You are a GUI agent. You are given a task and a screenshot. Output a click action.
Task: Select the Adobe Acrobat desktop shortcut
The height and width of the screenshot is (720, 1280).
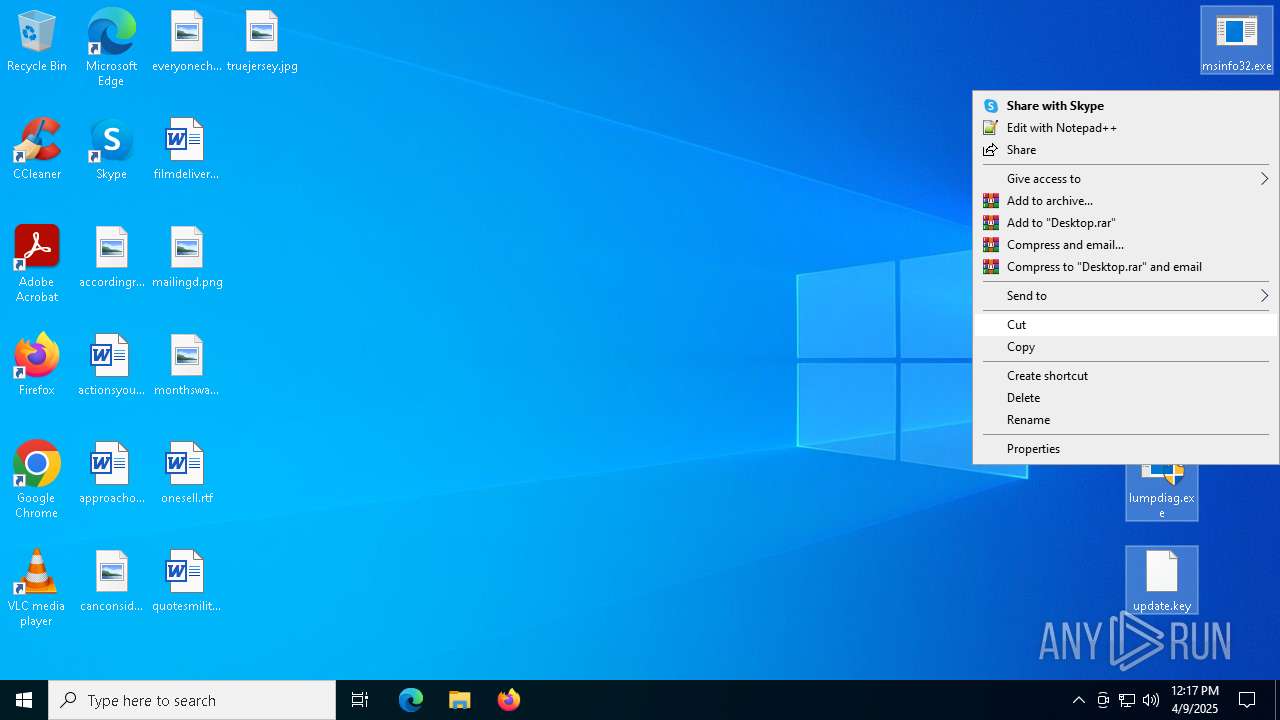[x=37, y=264]
